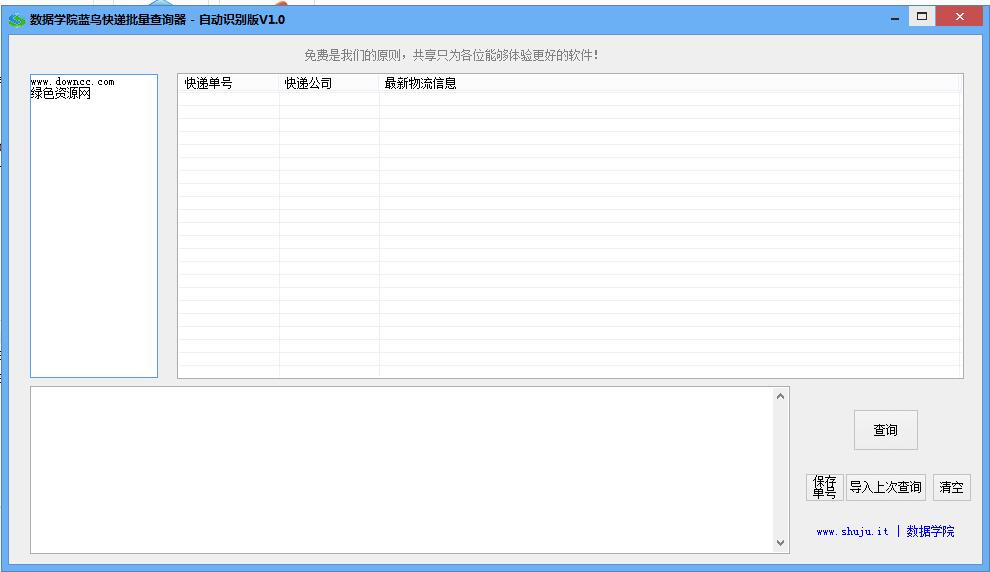Maximize the 快递批量查询器 window
Screen dimensions: 990x572
(x=922, y=16)
